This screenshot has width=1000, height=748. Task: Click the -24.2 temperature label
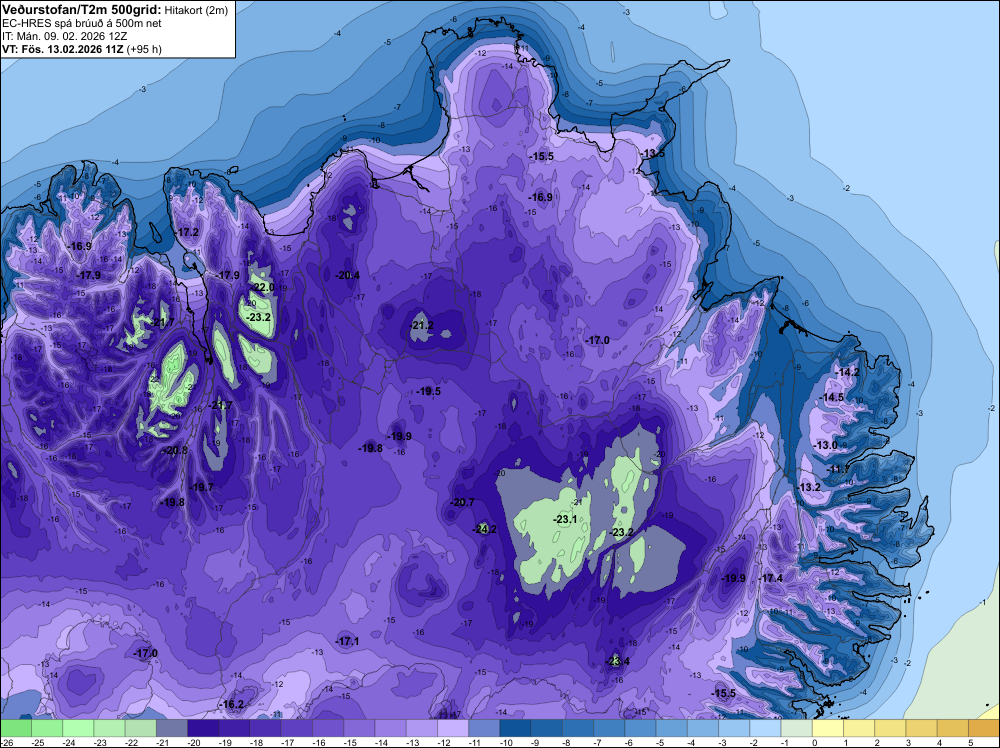point(485,529)
